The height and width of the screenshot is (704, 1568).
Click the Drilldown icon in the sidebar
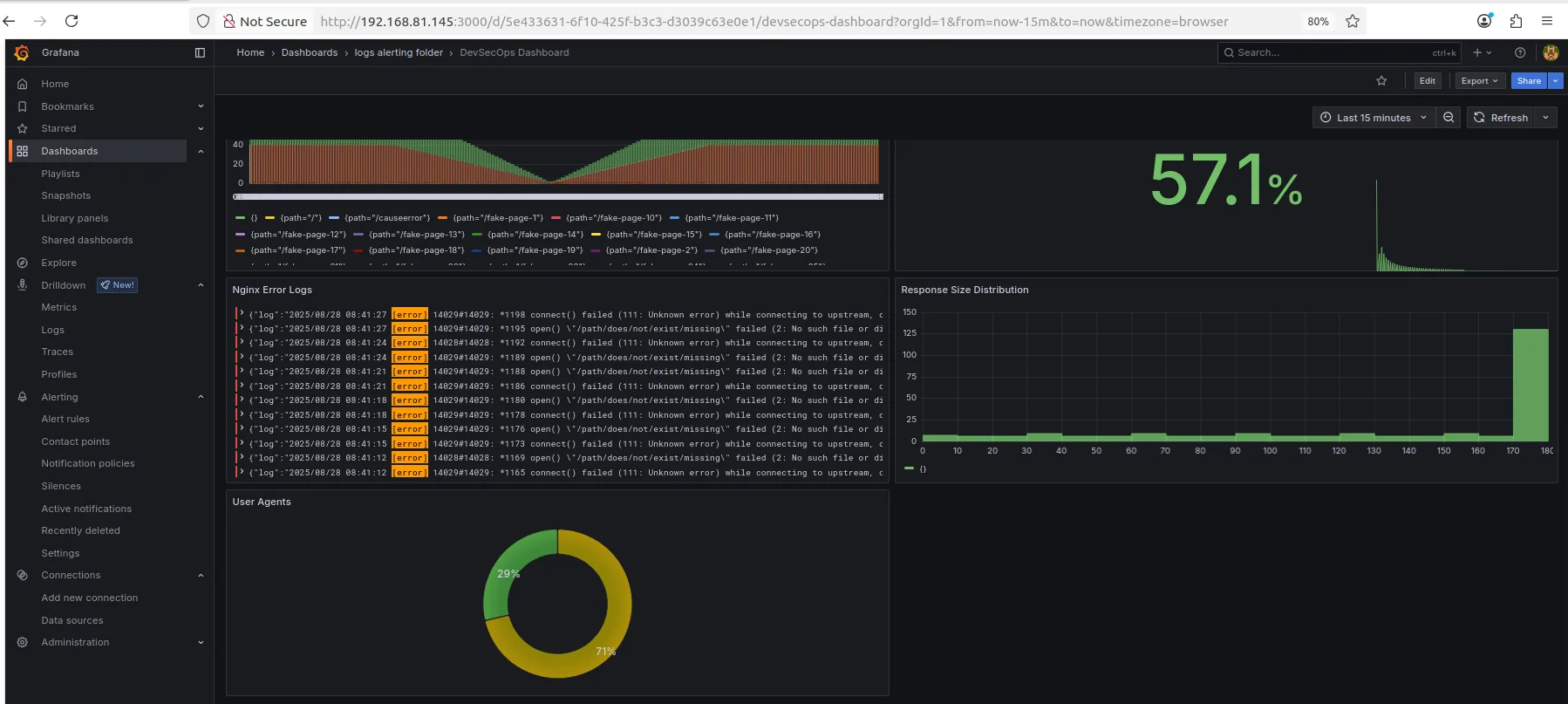click(23, 285)
